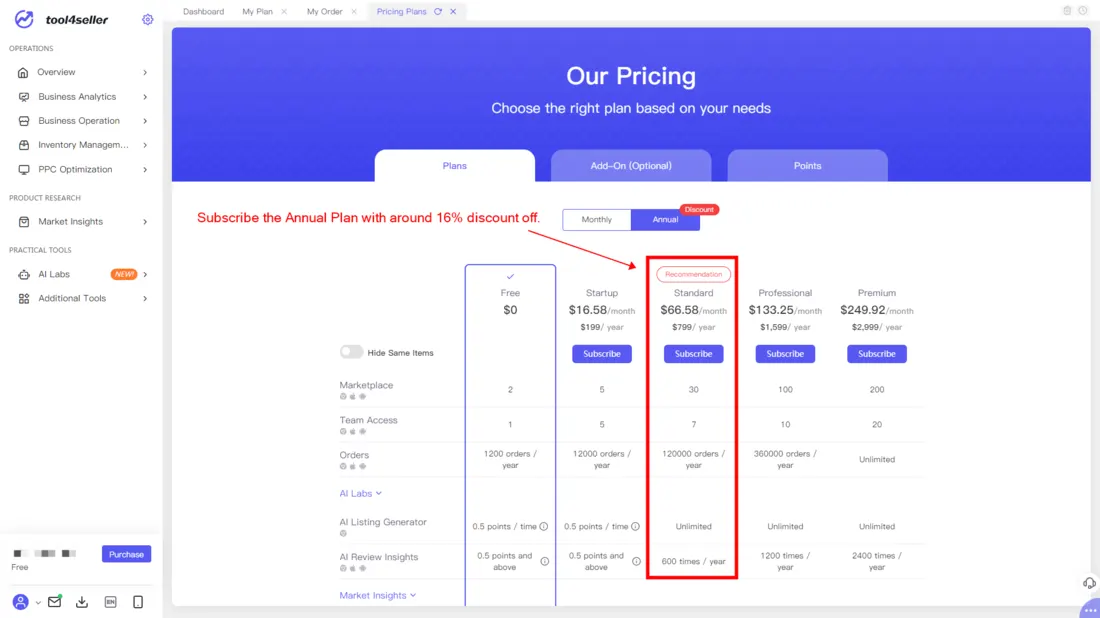1100x618 pixels.
Task: Select the Annual billing option with discount
Action: [x=666, y=219]
